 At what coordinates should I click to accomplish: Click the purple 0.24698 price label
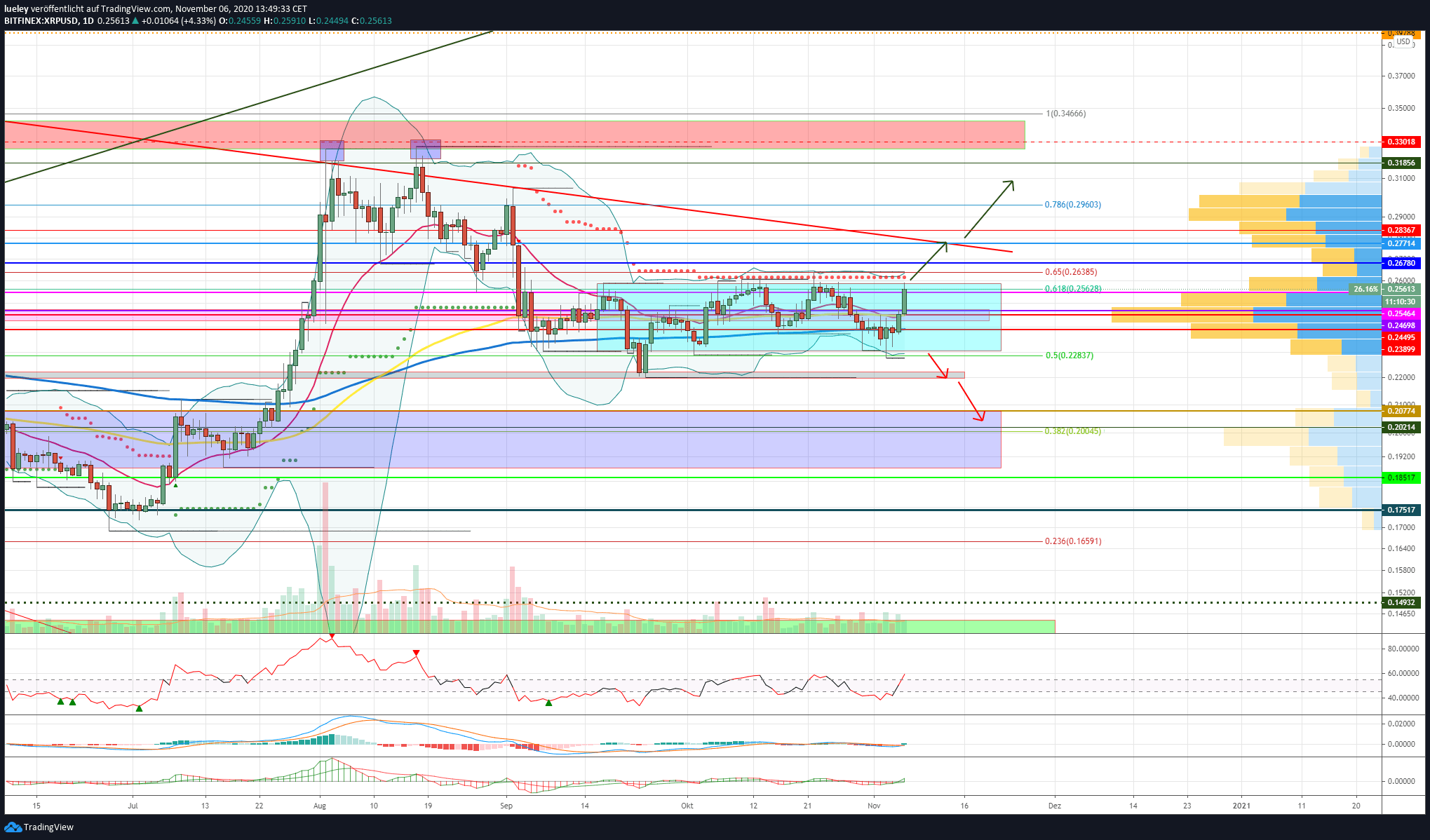(x=1401, y=325)
